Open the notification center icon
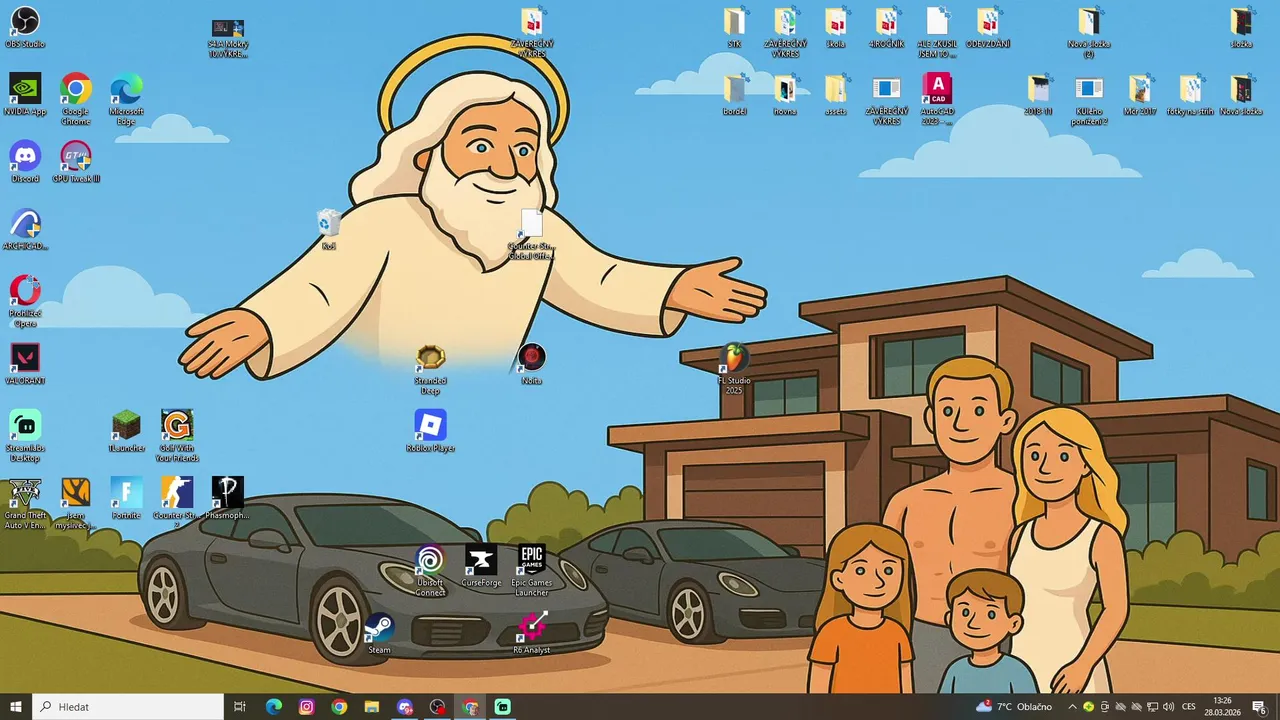Screen dimensions: 1280x720 point(1260,707)
